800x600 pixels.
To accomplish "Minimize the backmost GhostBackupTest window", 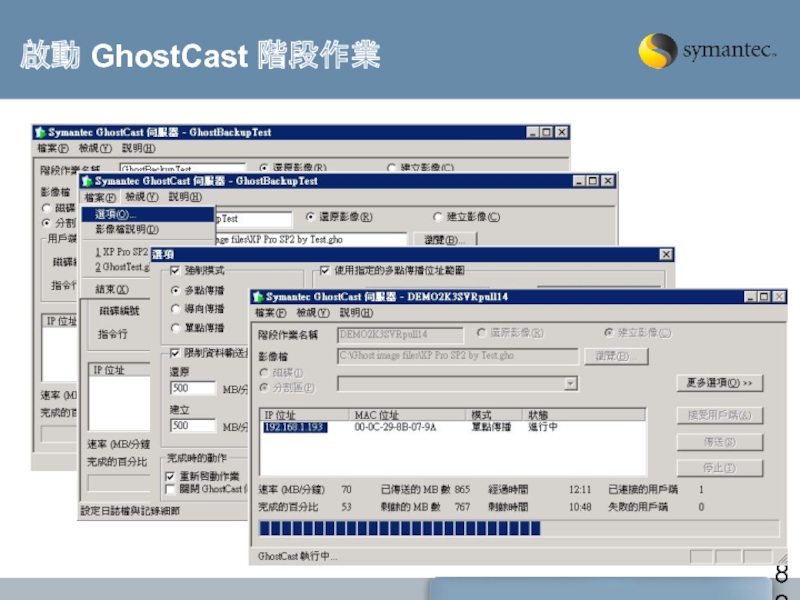I will [533, 133].
